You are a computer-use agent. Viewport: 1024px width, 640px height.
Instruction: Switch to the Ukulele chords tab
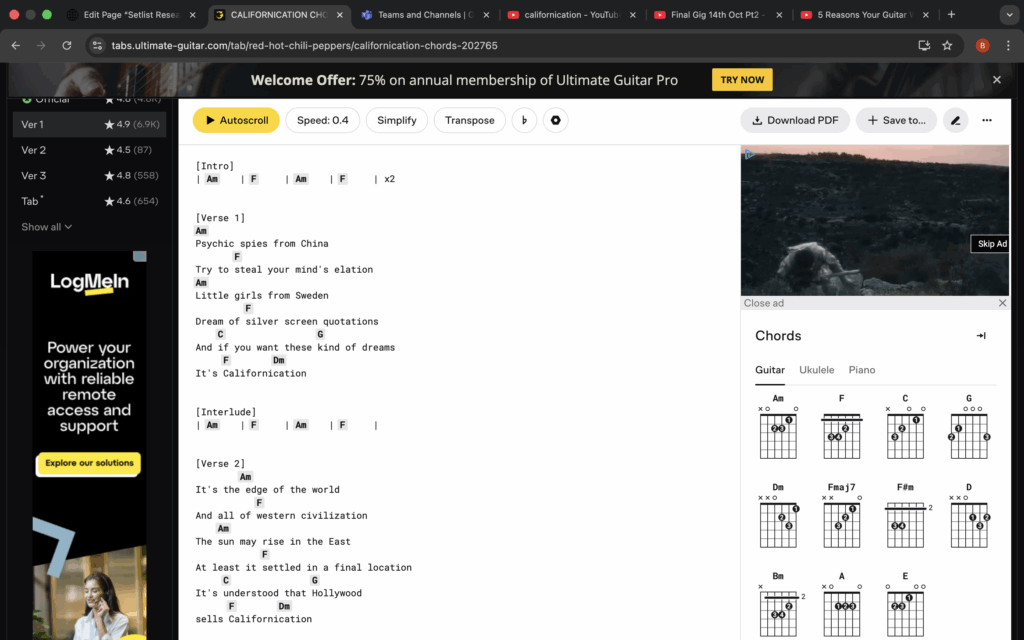coord(816,370)
